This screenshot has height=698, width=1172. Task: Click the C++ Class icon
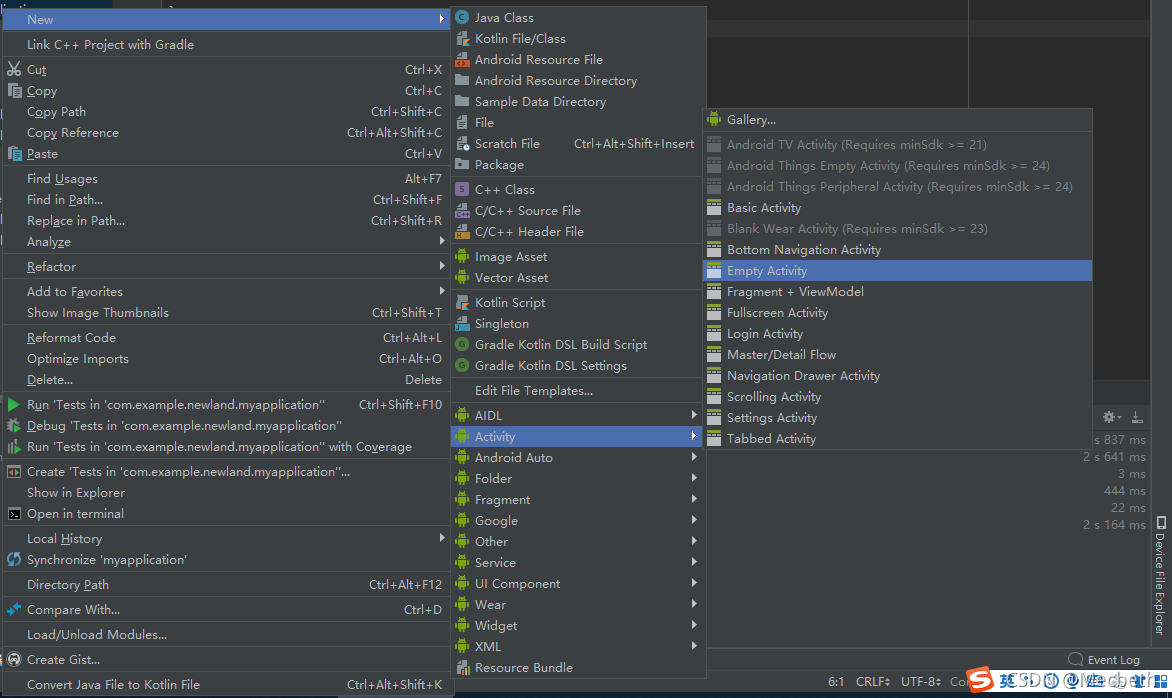pyautogui.click(x=463, y=189)
